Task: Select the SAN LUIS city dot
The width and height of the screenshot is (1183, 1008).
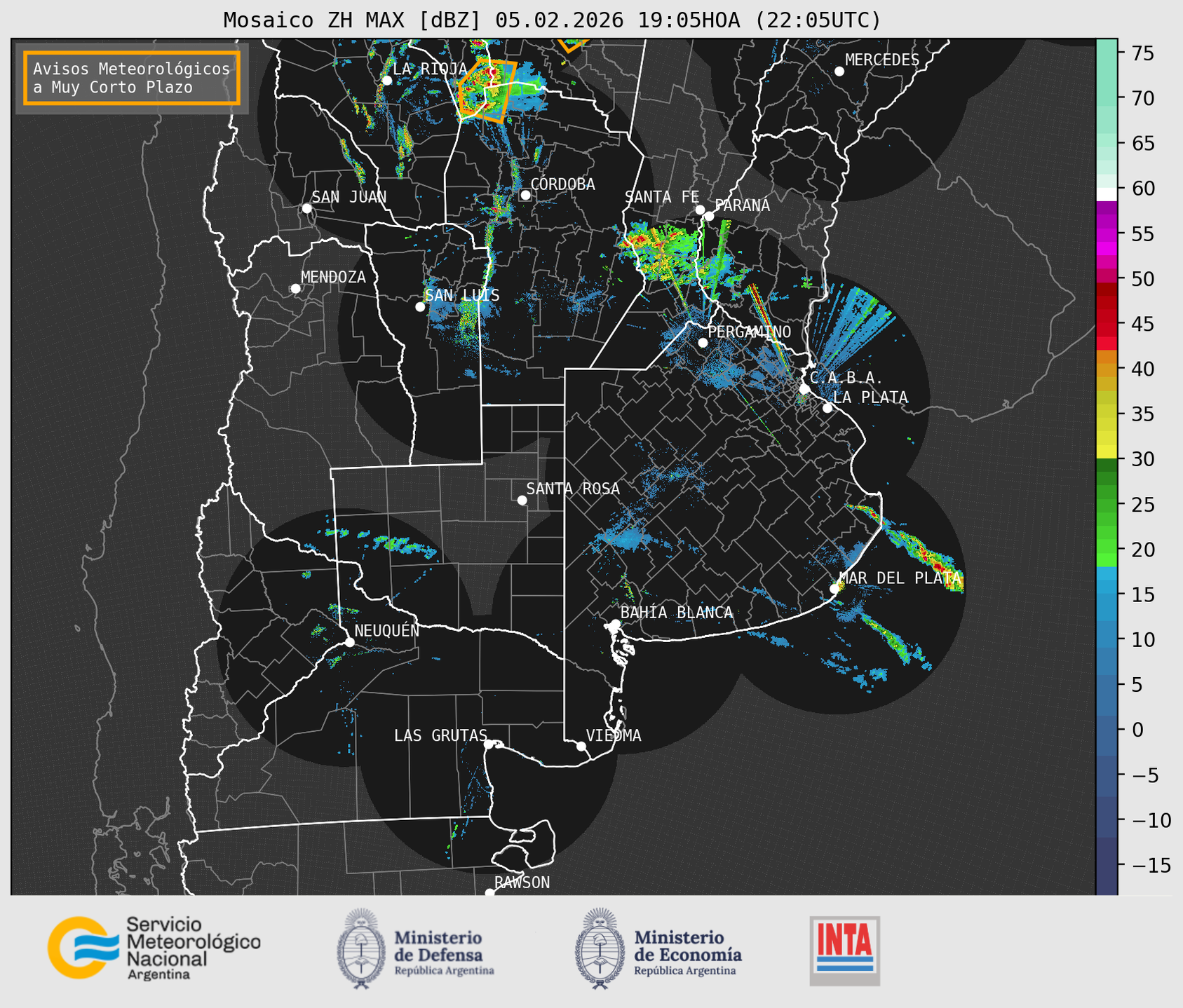Action: click(420, 307)
